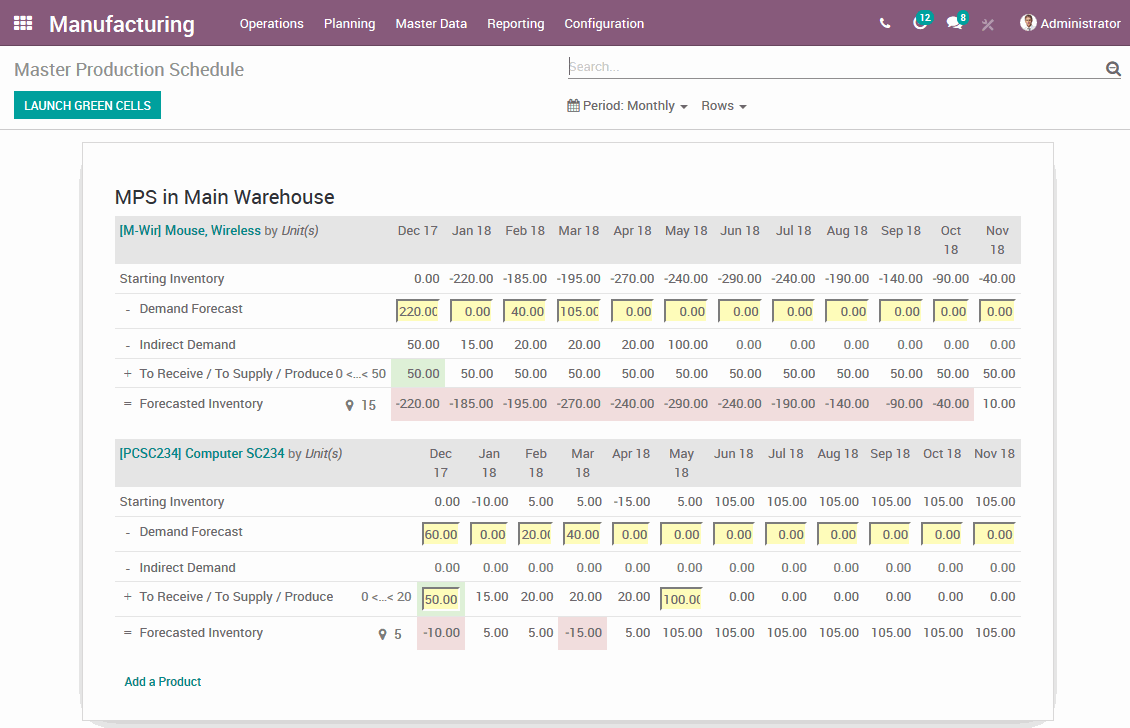1130x728 pixels.
Task: Click the phone call icon
Action: [x=885, y=23]
